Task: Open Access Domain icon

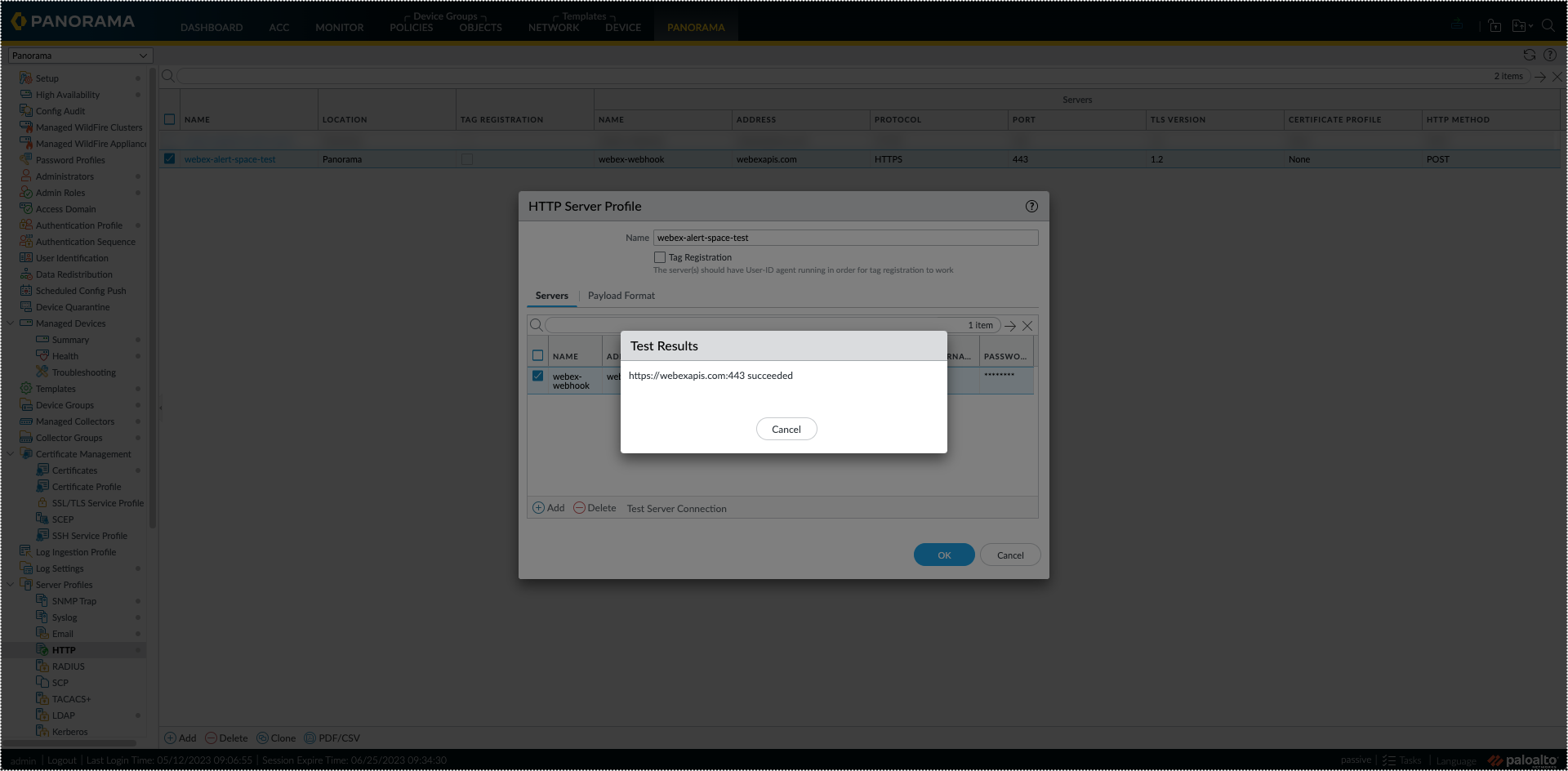Action: click(26, 209)
